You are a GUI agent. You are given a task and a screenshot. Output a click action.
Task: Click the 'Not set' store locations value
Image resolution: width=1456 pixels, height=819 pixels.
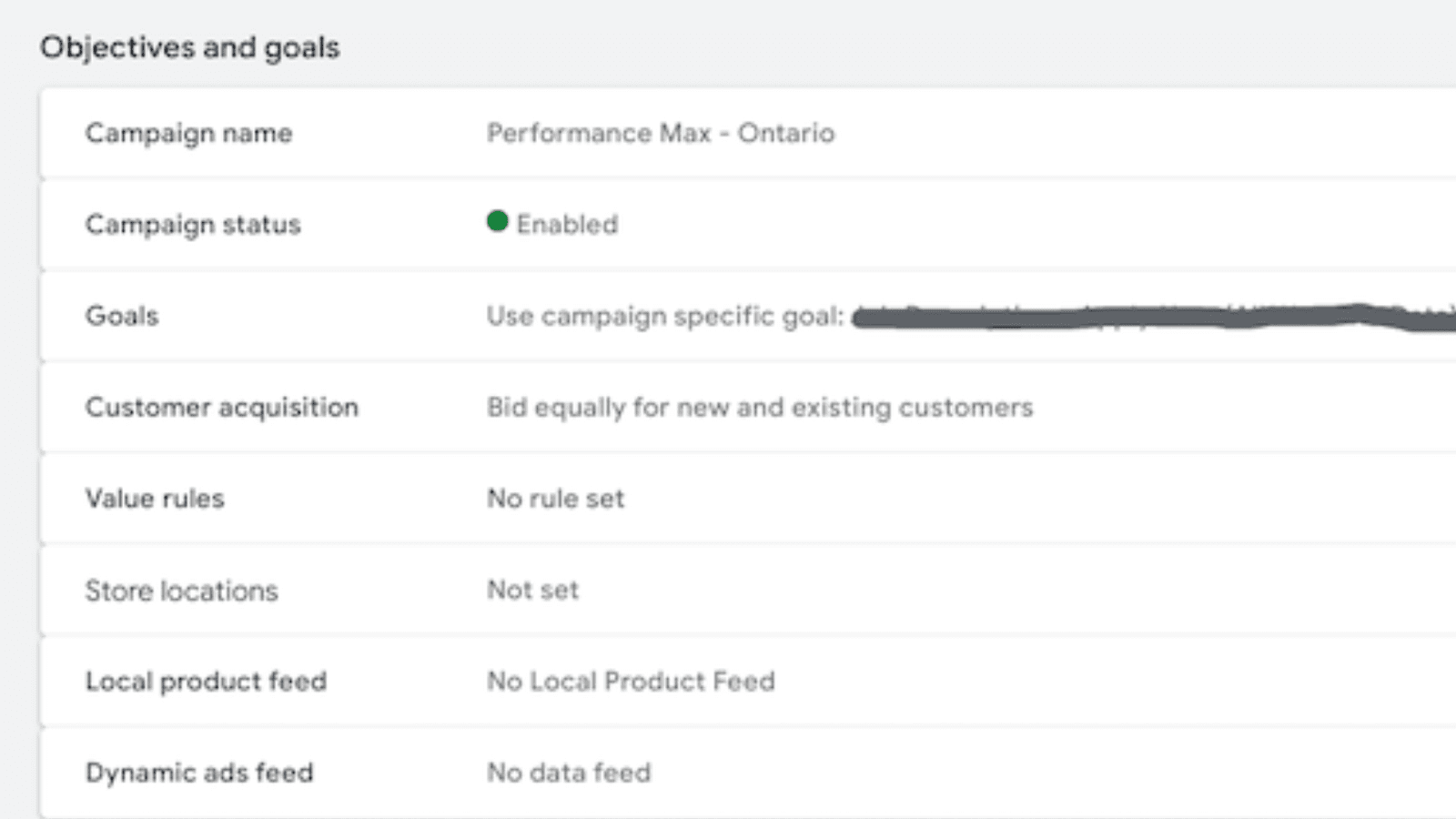[x=533, y=590]
